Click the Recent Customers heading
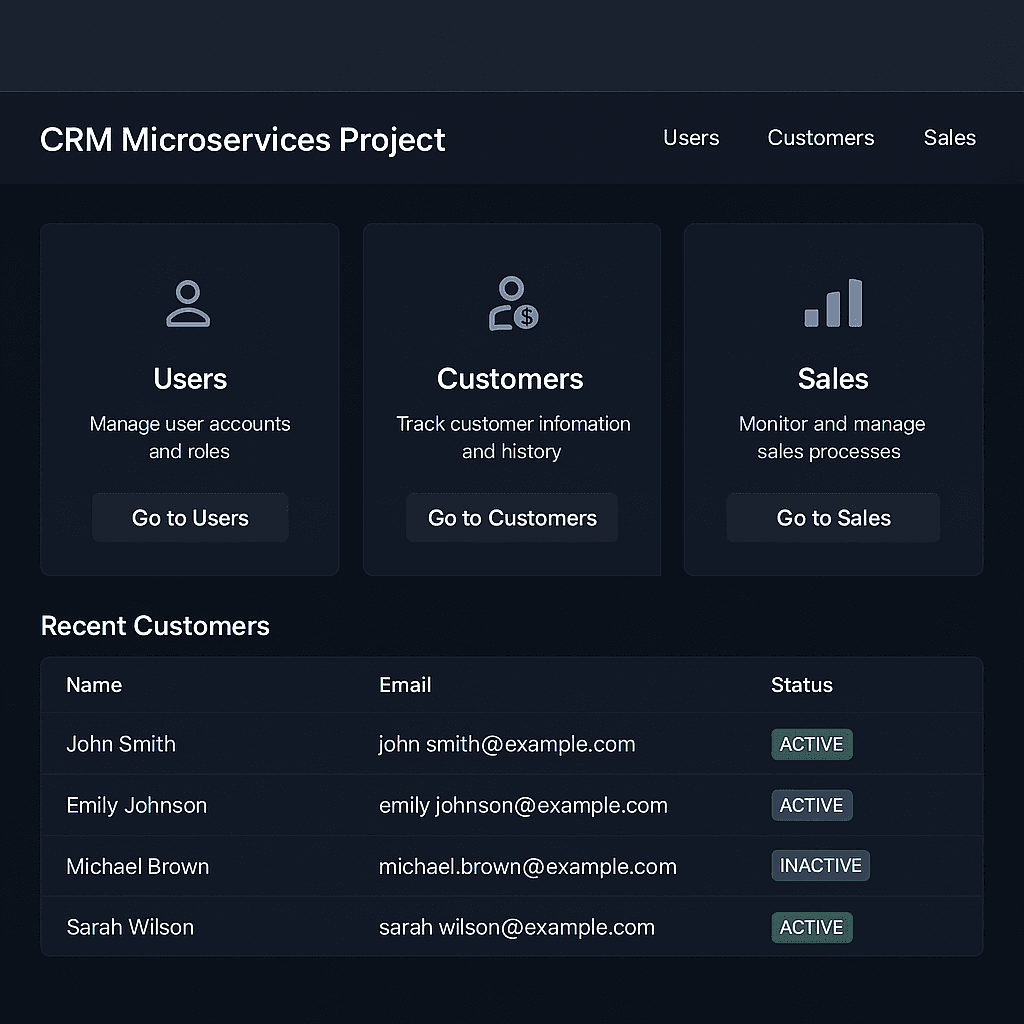This screenshot has height=1024, width=1024. 155,625
